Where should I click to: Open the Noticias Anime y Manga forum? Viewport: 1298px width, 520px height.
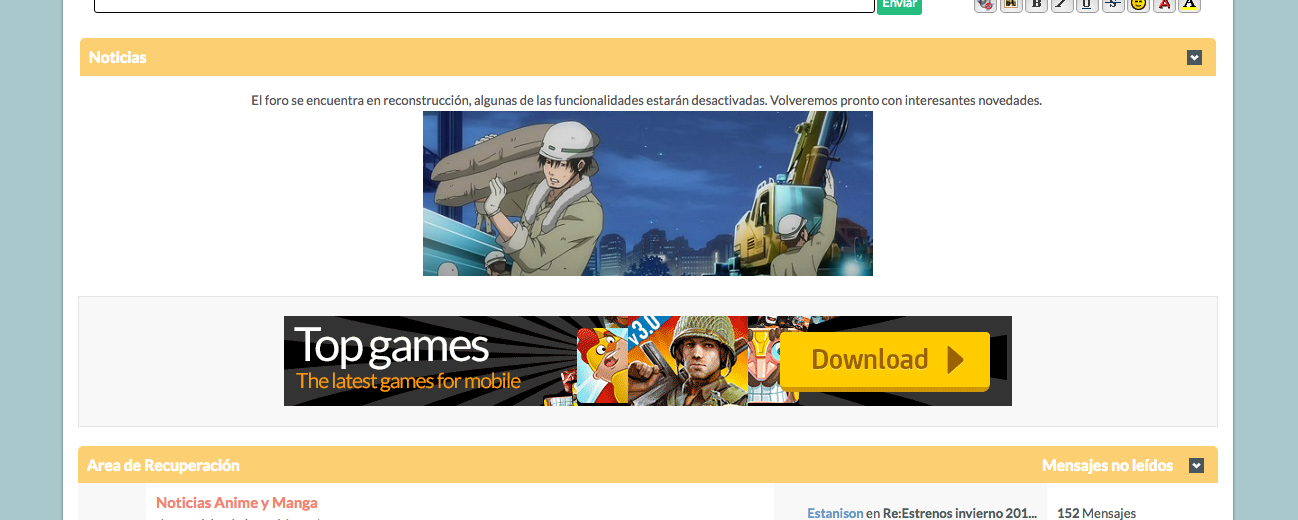[236, 503]
